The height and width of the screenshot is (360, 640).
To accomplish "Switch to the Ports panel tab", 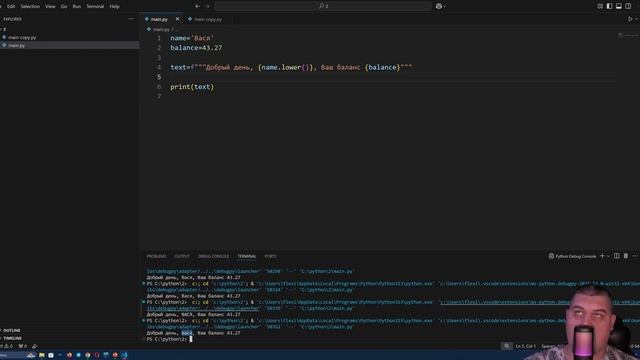I will coord(270,256).
